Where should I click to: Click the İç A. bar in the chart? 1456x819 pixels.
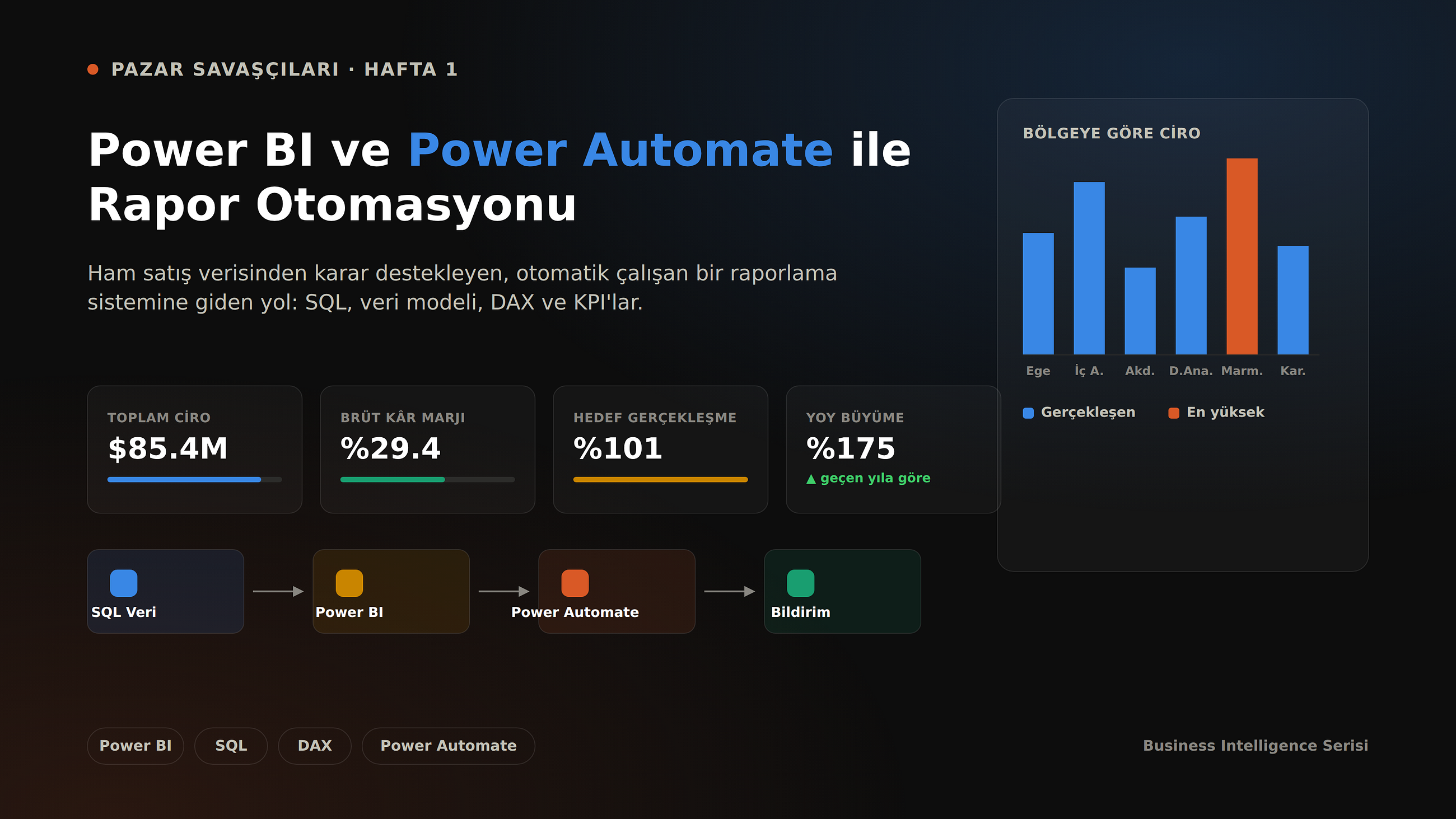pos(1089,269)
